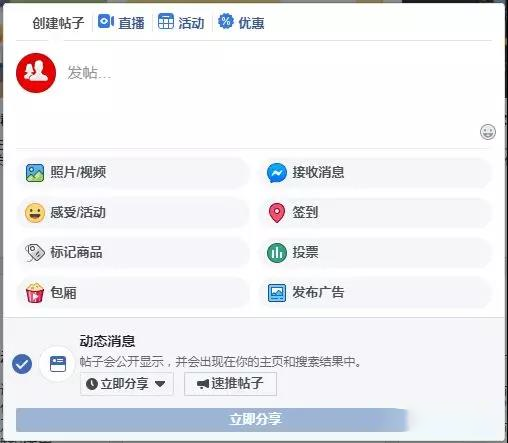Click the 活动 calendar icon
Image resolution: width=508 pixels, height=443 pixels.
coord(166,21)
